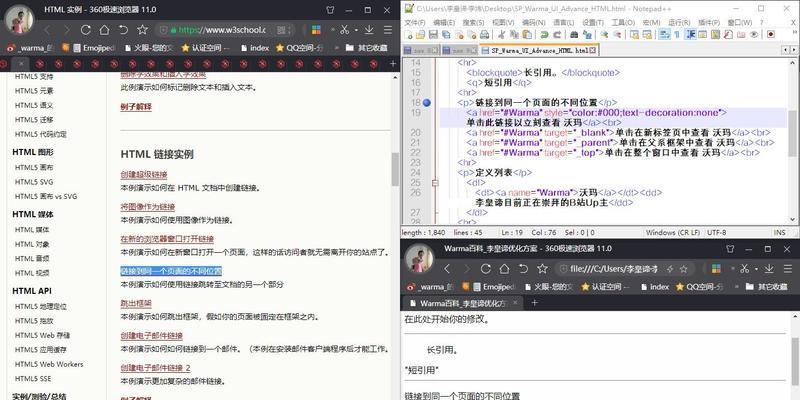The height and width of the screenshot is (400, 800).
Task: Go to home page in the w3school browser
Action: [x=104, y=30]
